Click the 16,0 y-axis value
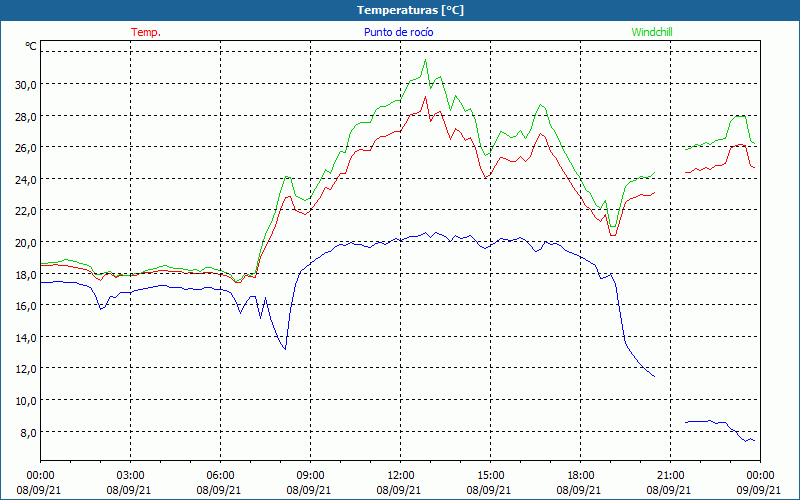This screenshot has width=800, height=500. (26, 306)
